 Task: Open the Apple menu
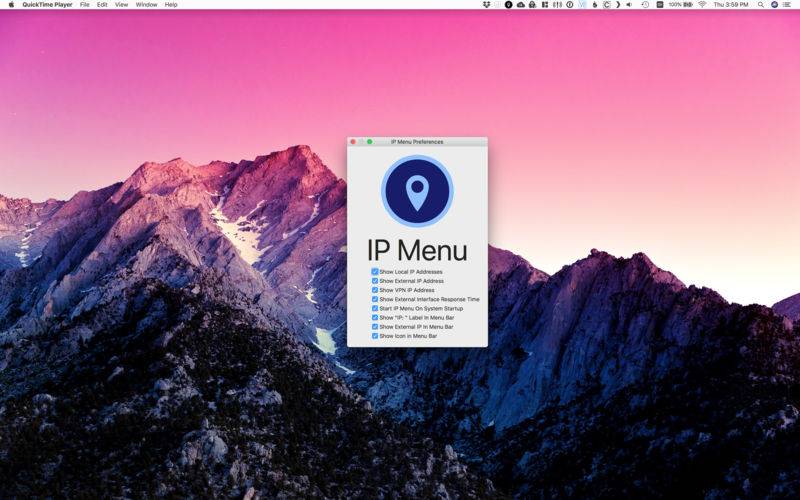(x=11, y=5)
